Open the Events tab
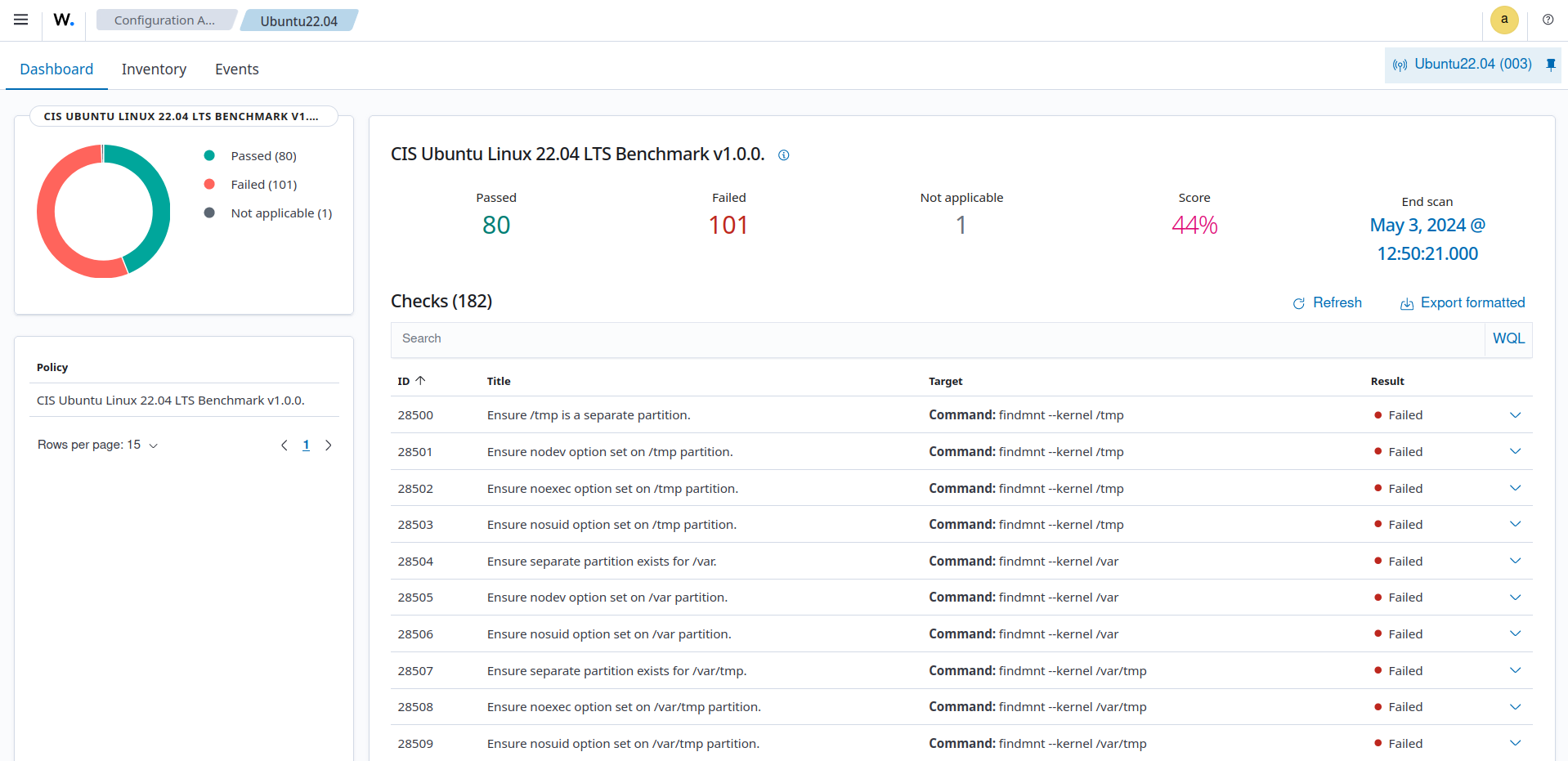Image resolution: width=1568 pixels, height=761 pixels. click(236, 69)
